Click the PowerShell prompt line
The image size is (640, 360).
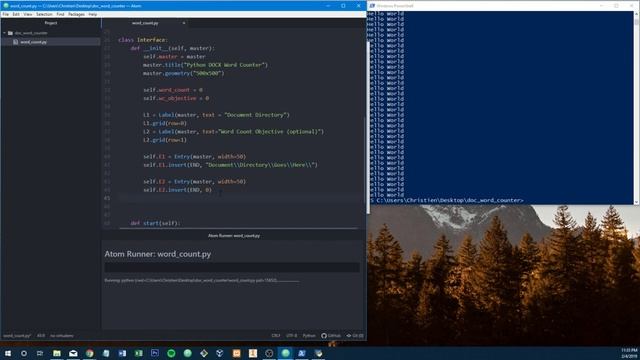[x=447, y=200]
